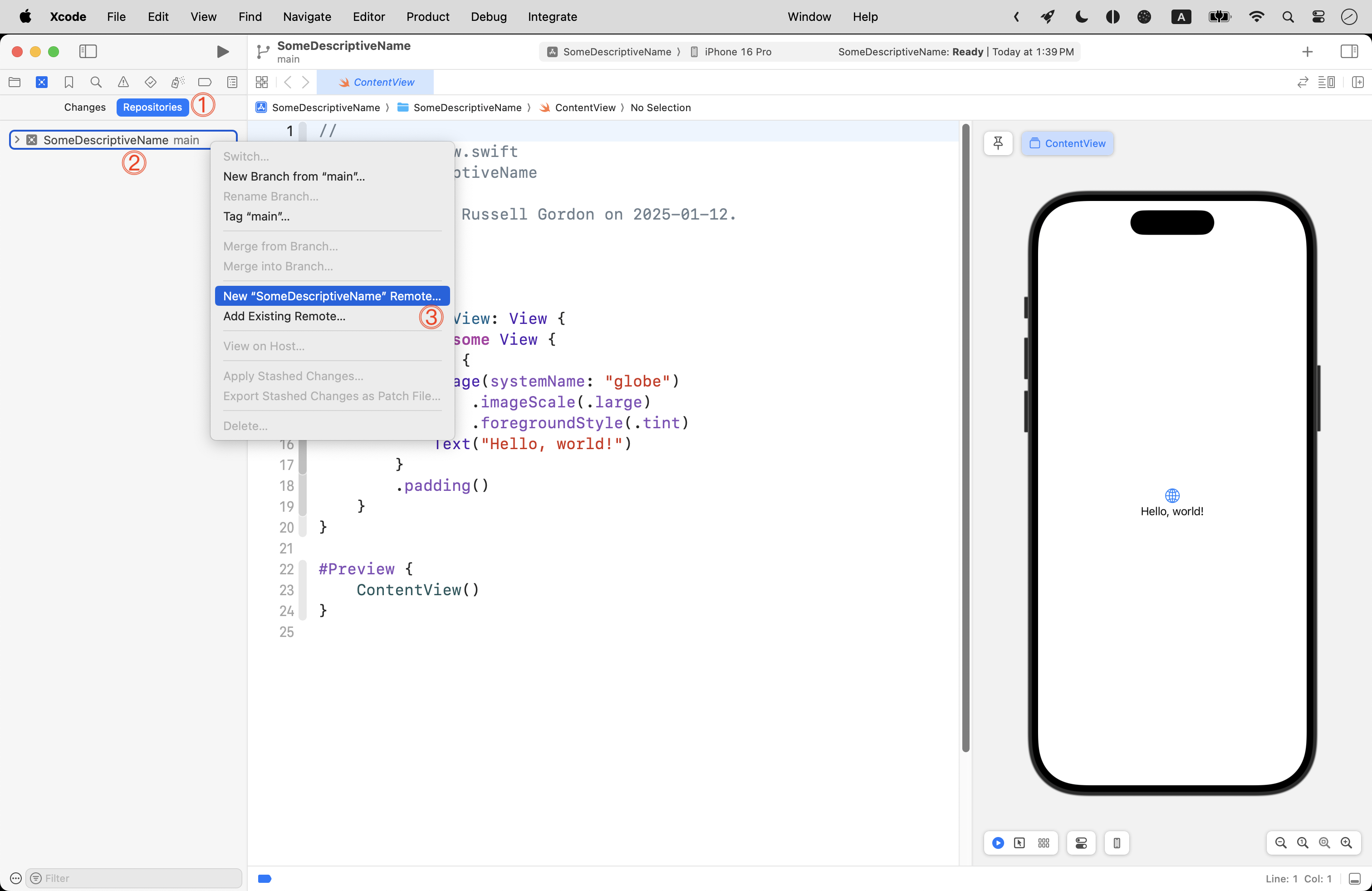
Task: Switch to the Changes segment
Action: (x=85, y=107)
